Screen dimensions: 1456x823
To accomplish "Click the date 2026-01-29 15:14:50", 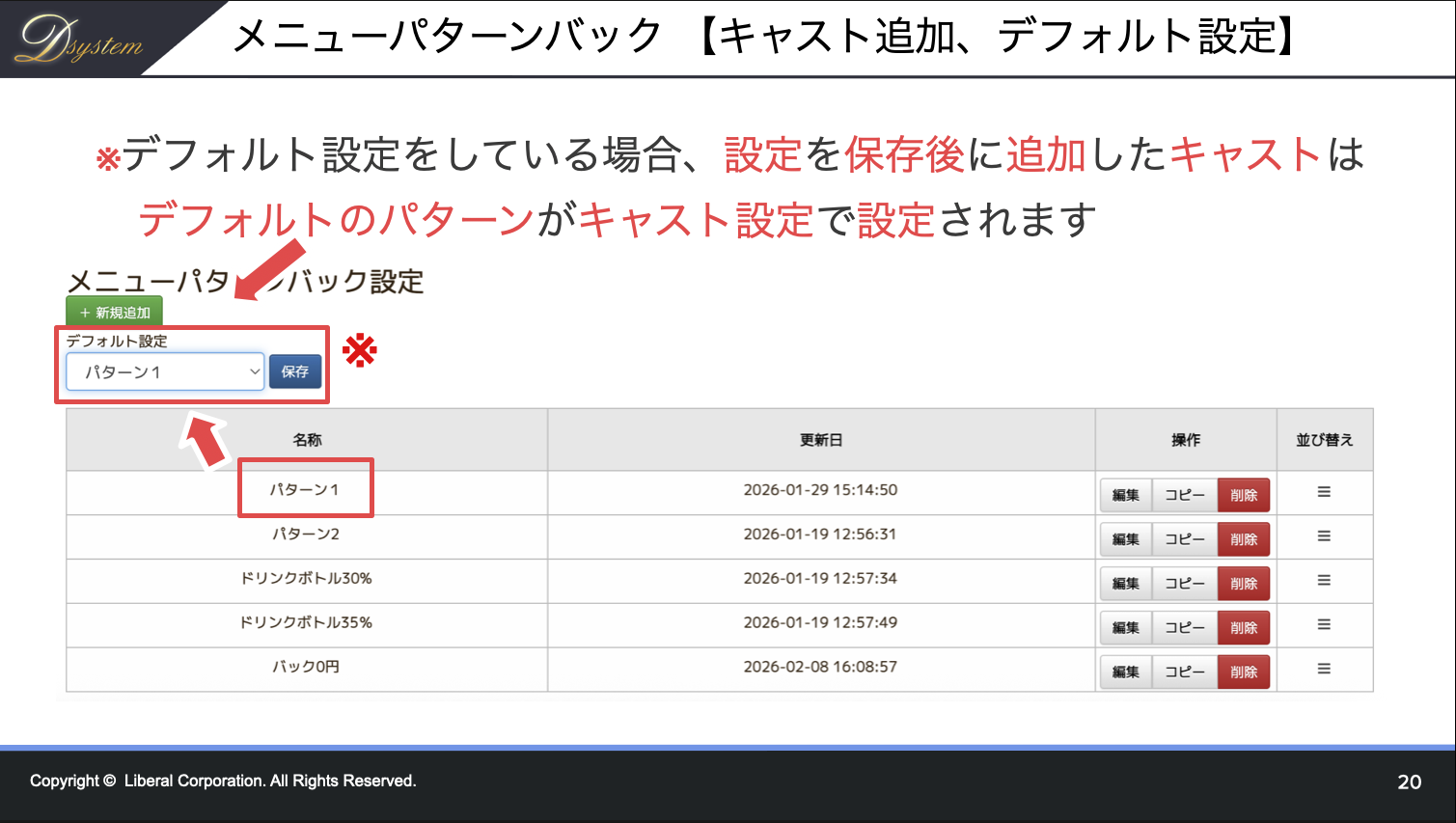I will pyautogui.click(x=820, y=490).
